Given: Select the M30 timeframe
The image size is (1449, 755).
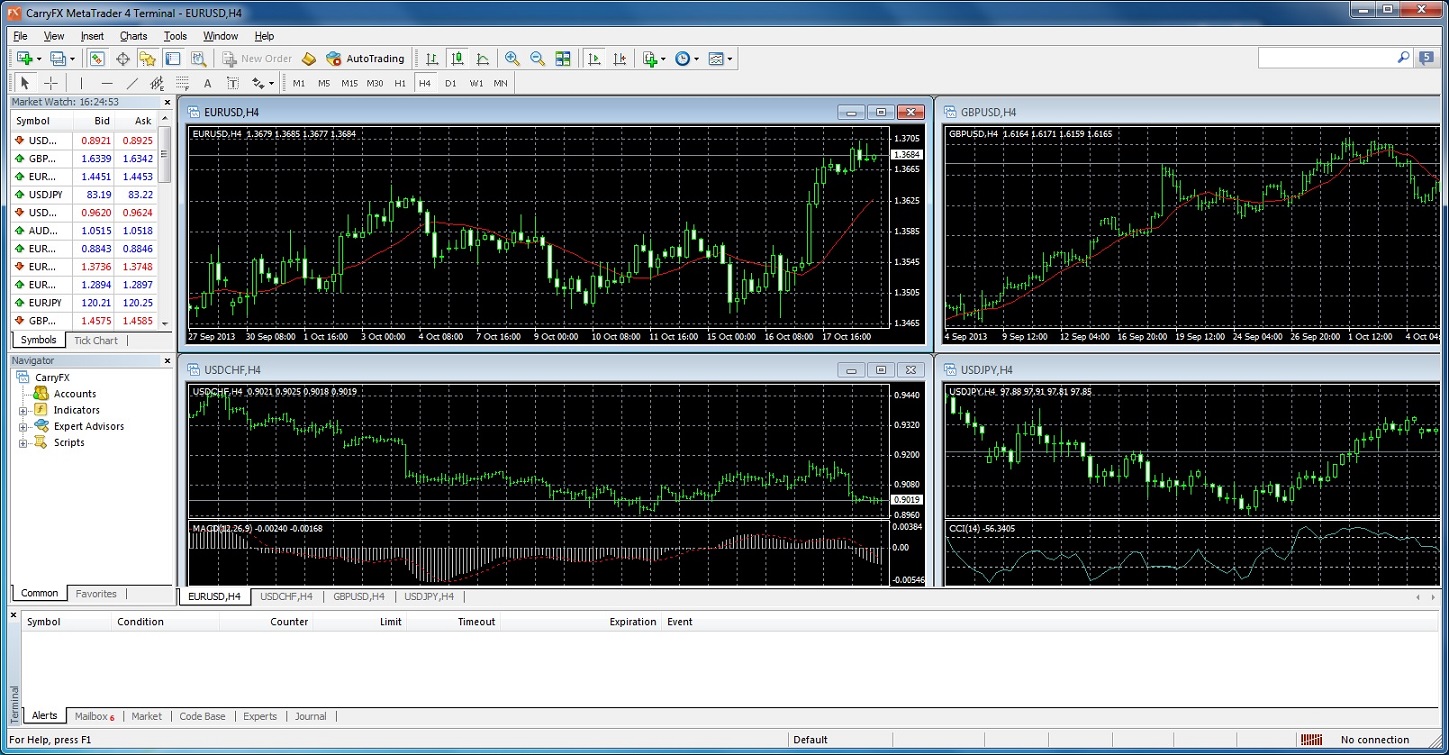Looking at the screenshot, I should pos(375,83).
